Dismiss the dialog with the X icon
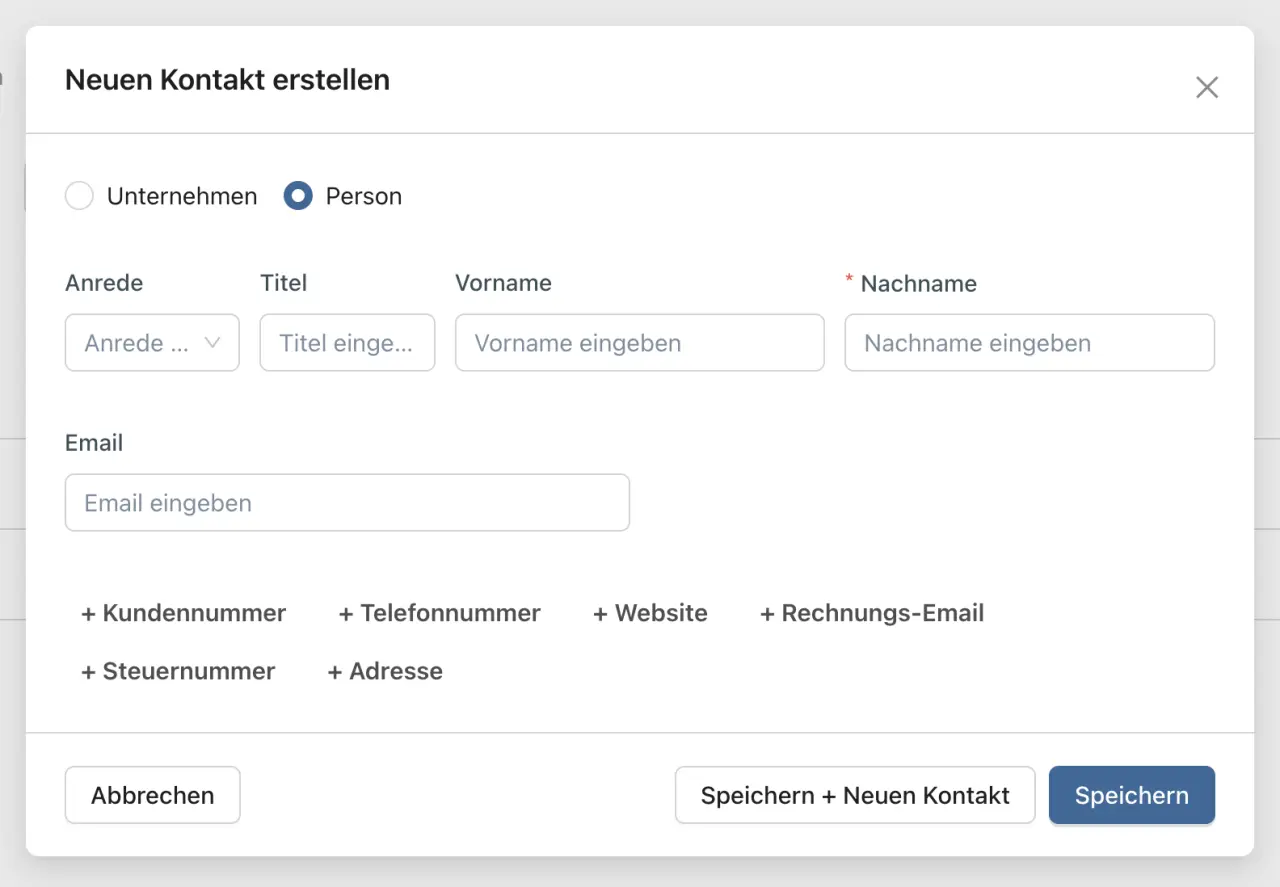 1207,88
